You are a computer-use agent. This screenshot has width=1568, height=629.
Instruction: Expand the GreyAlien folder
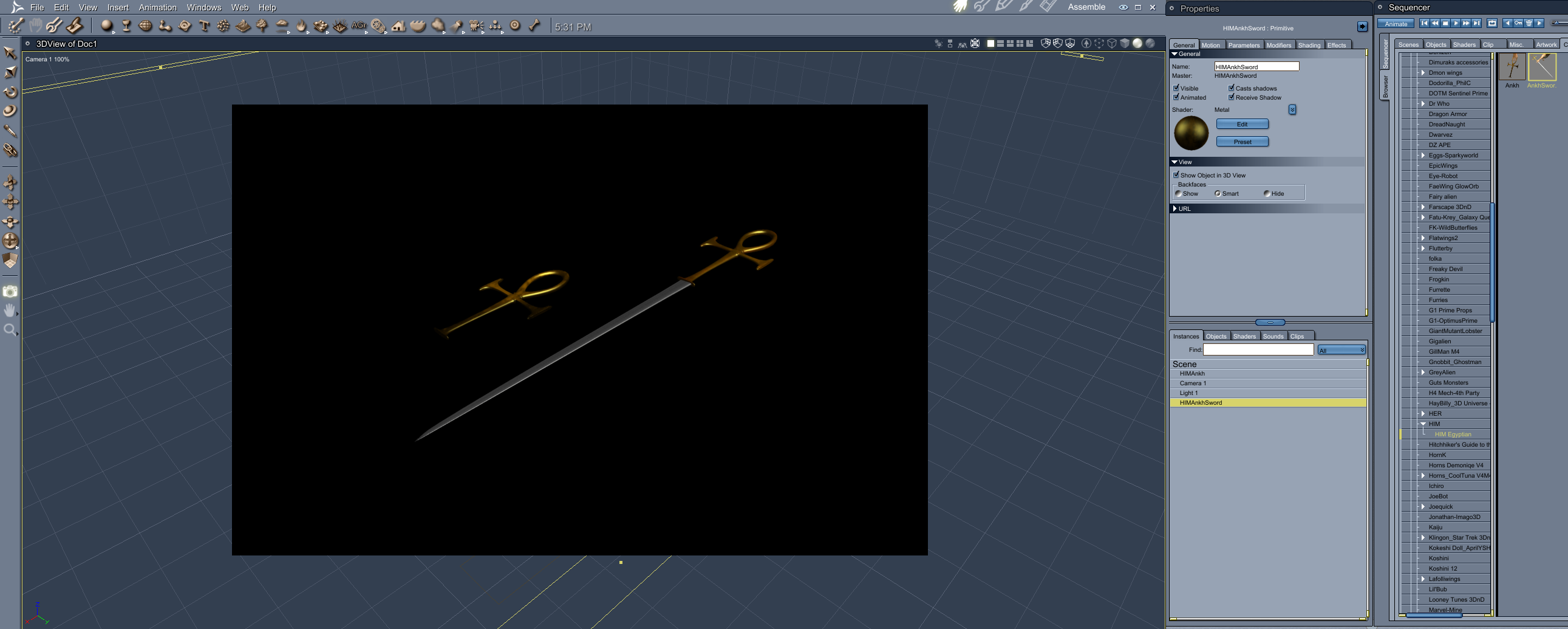pos(1423,372)
